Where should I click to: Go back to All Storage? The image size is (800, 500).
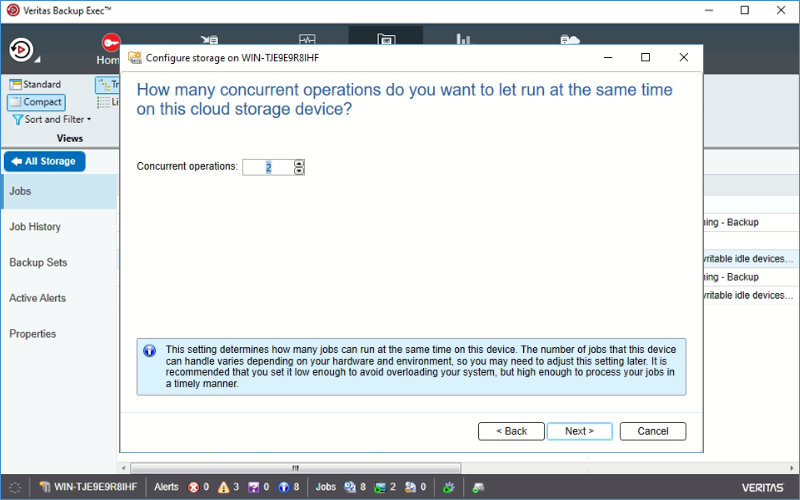[44, 161]
